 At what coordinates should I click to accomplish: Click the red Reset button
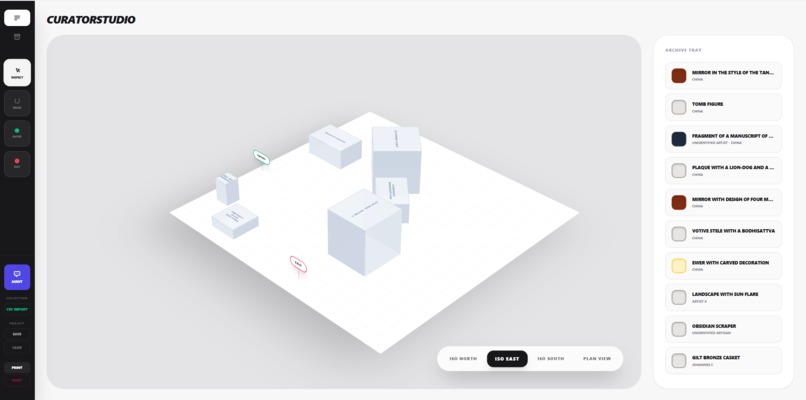click(17, 380)
